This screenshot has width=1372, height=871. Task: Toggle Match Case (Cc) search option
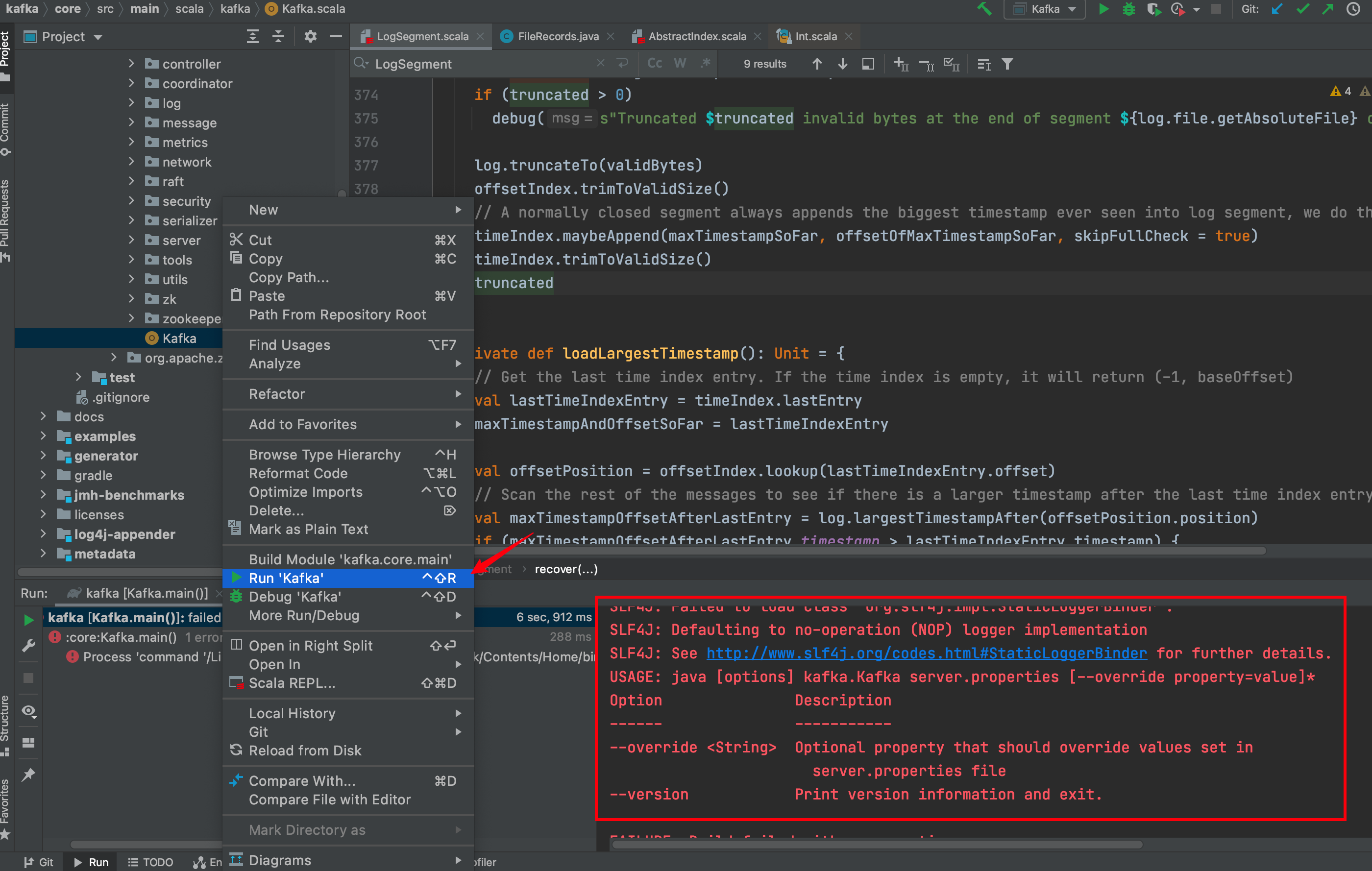click(655, 63)
